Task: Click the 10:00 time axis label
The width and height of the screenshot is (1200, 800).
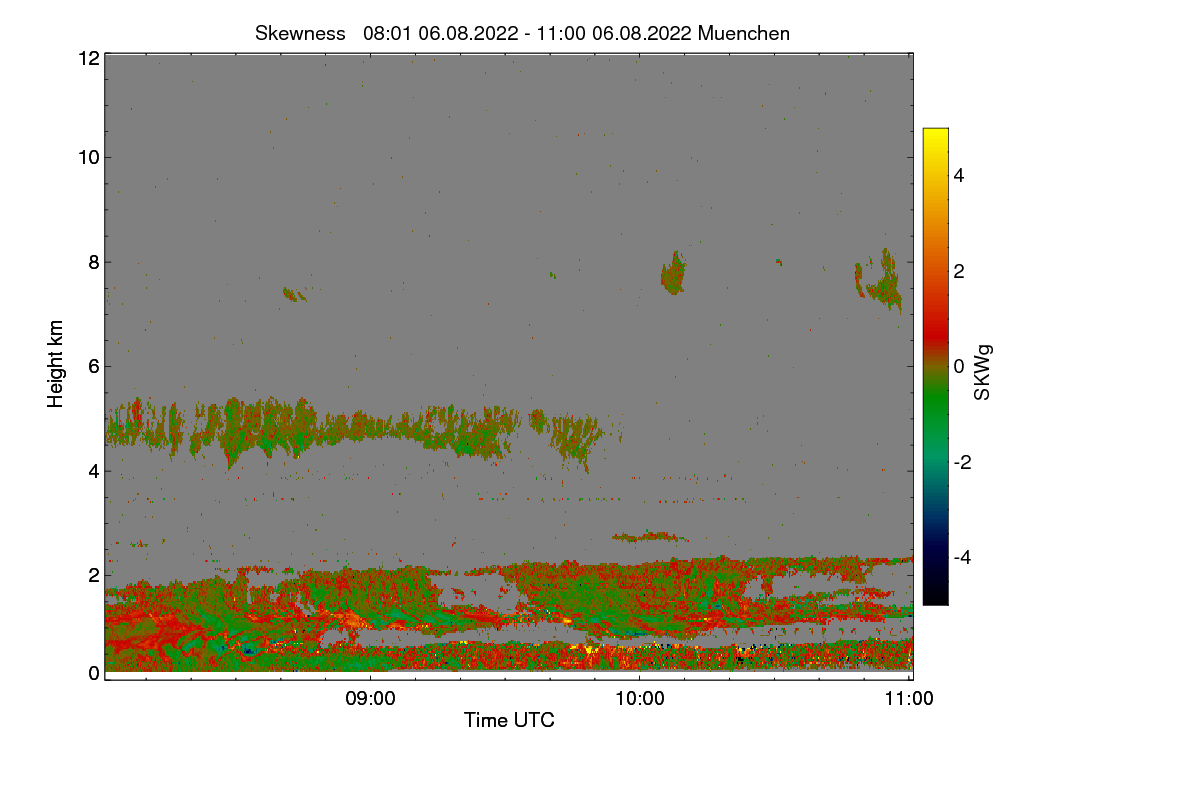Action: 639,700
